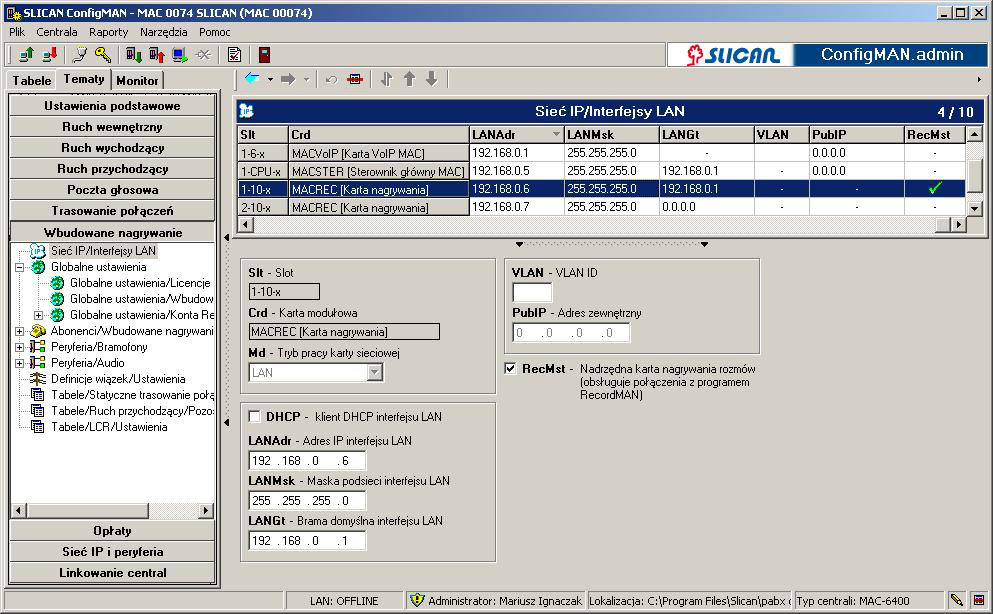Click the greyed undo arrow icon

(331, 80)
